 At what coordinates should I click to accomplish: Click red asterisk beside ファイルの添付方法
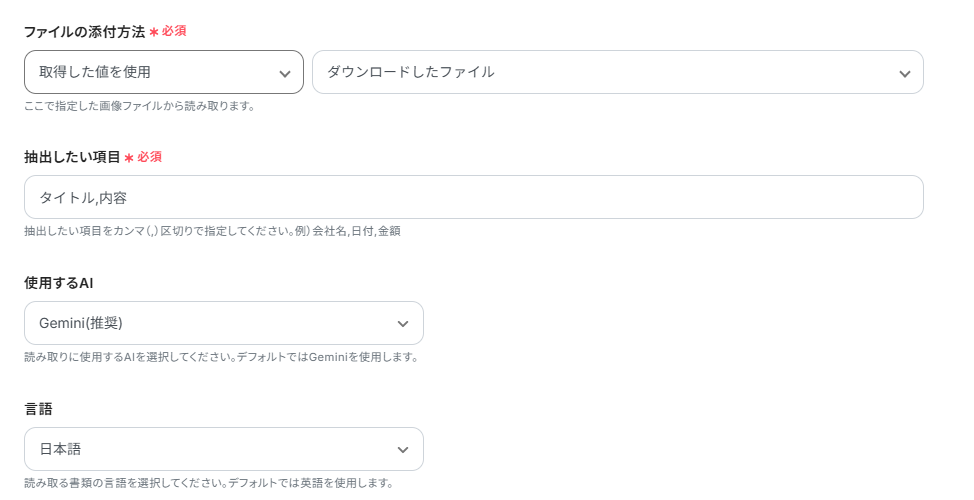point(154,32)
